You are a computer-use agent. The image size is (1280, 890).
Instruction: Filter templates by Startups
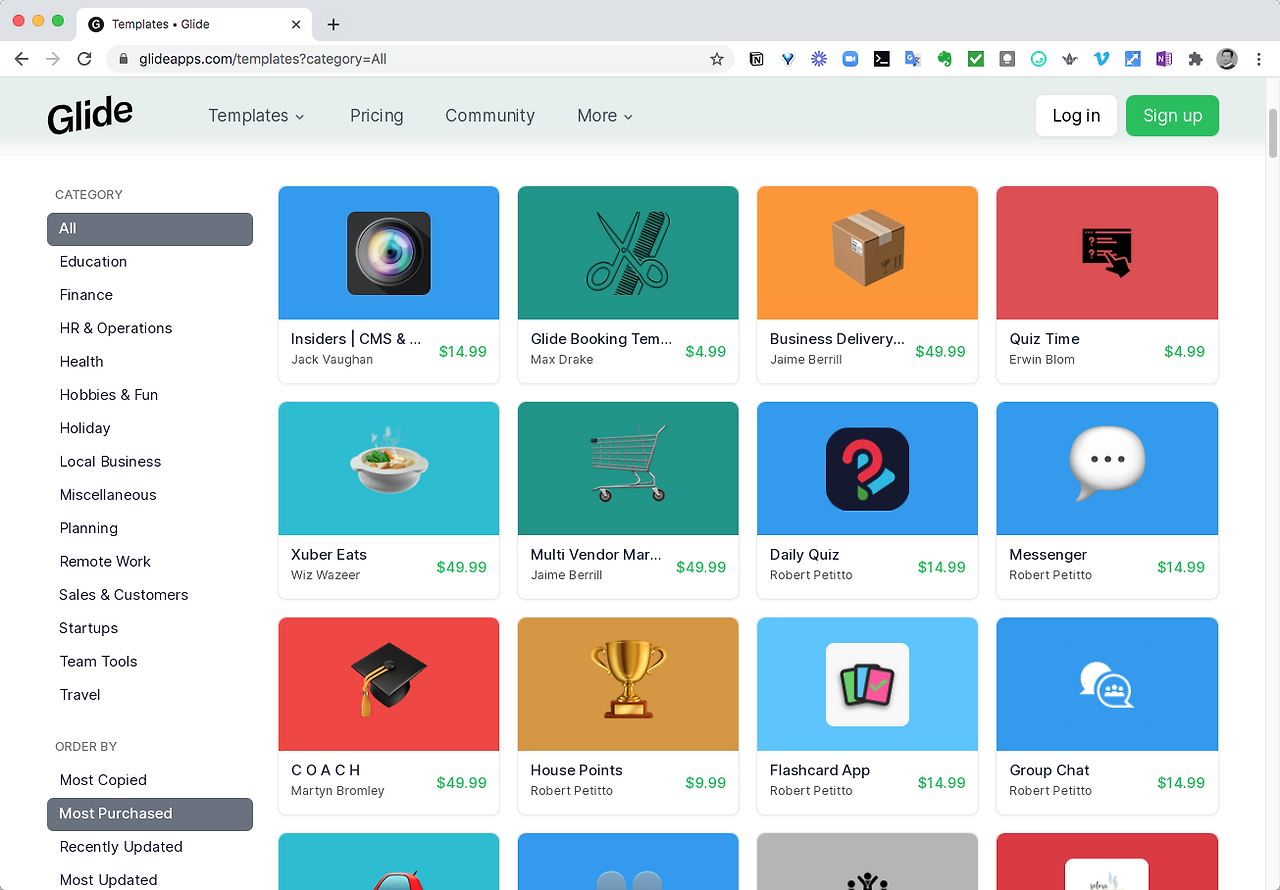(89, 628)
